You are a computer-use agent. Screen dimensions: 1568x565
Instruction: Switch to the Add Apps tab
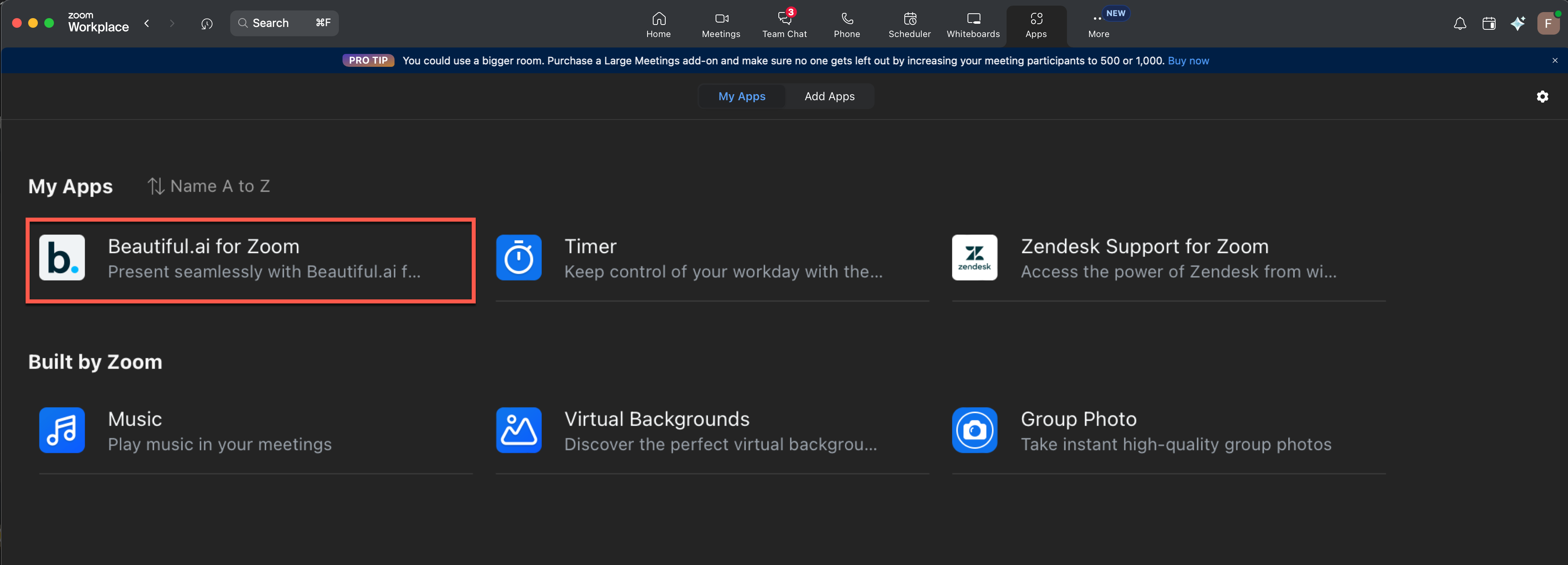[x=829, y=96]
